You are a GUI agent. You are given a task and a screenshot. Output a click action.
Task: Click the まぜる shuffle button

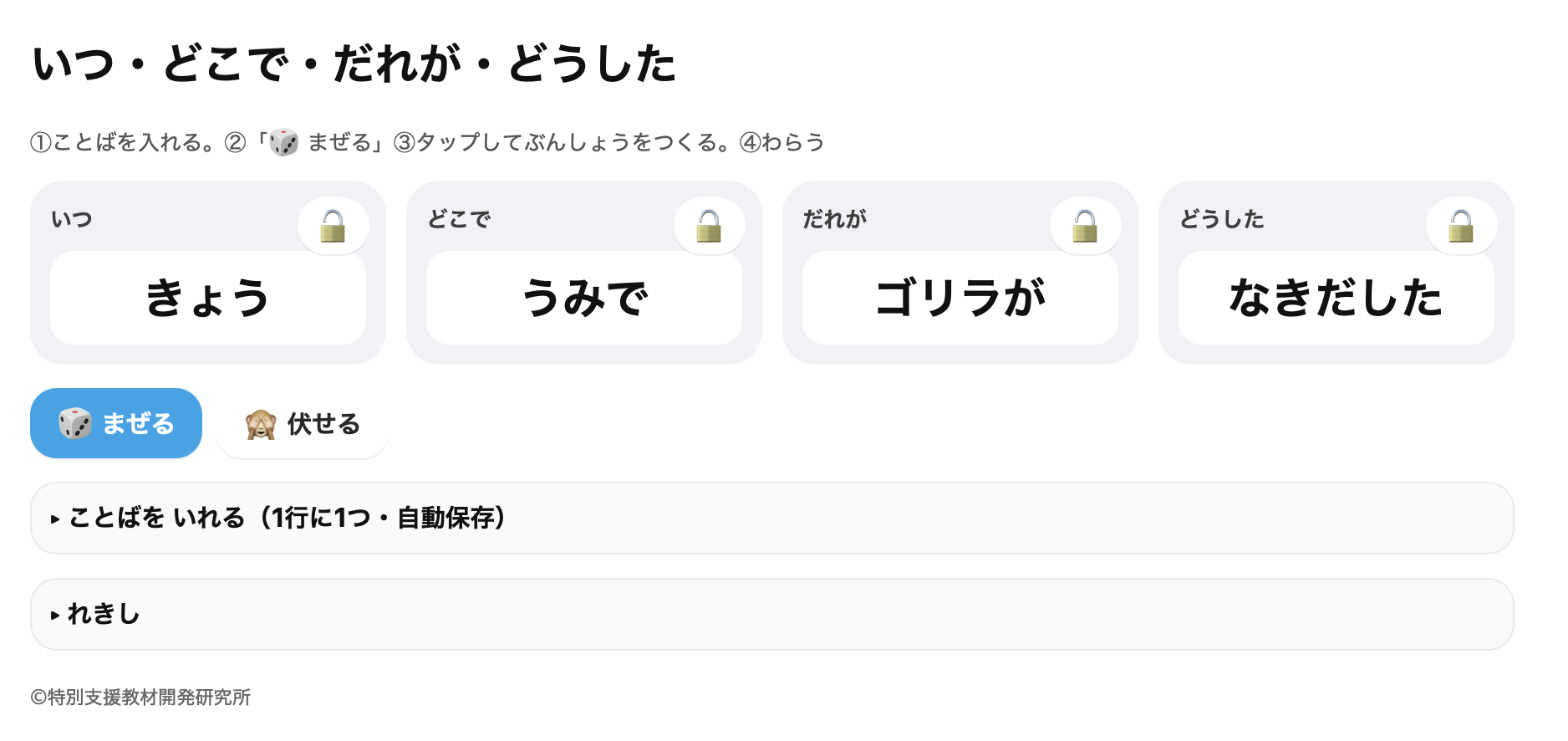(x=116, y=423)
